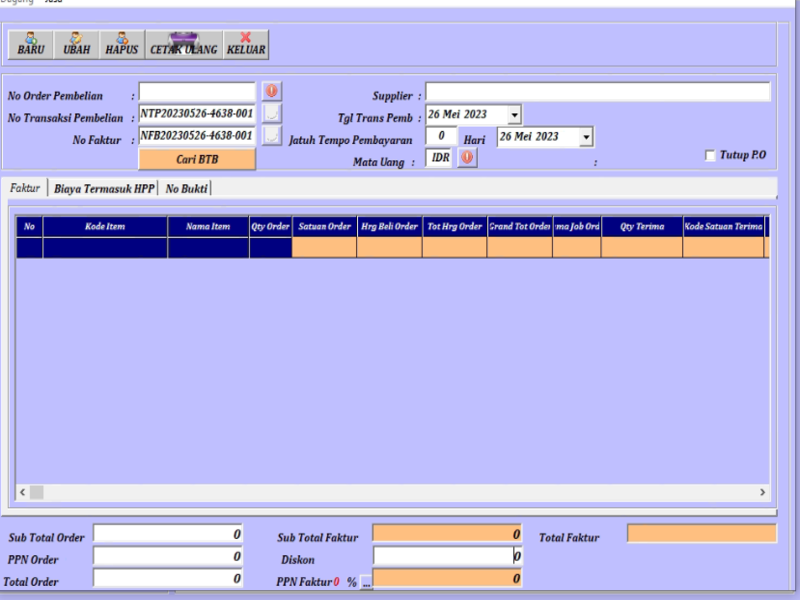Click the UBAH edit button
Viewport: 800px width, 600px height.
tap(76, 45)
